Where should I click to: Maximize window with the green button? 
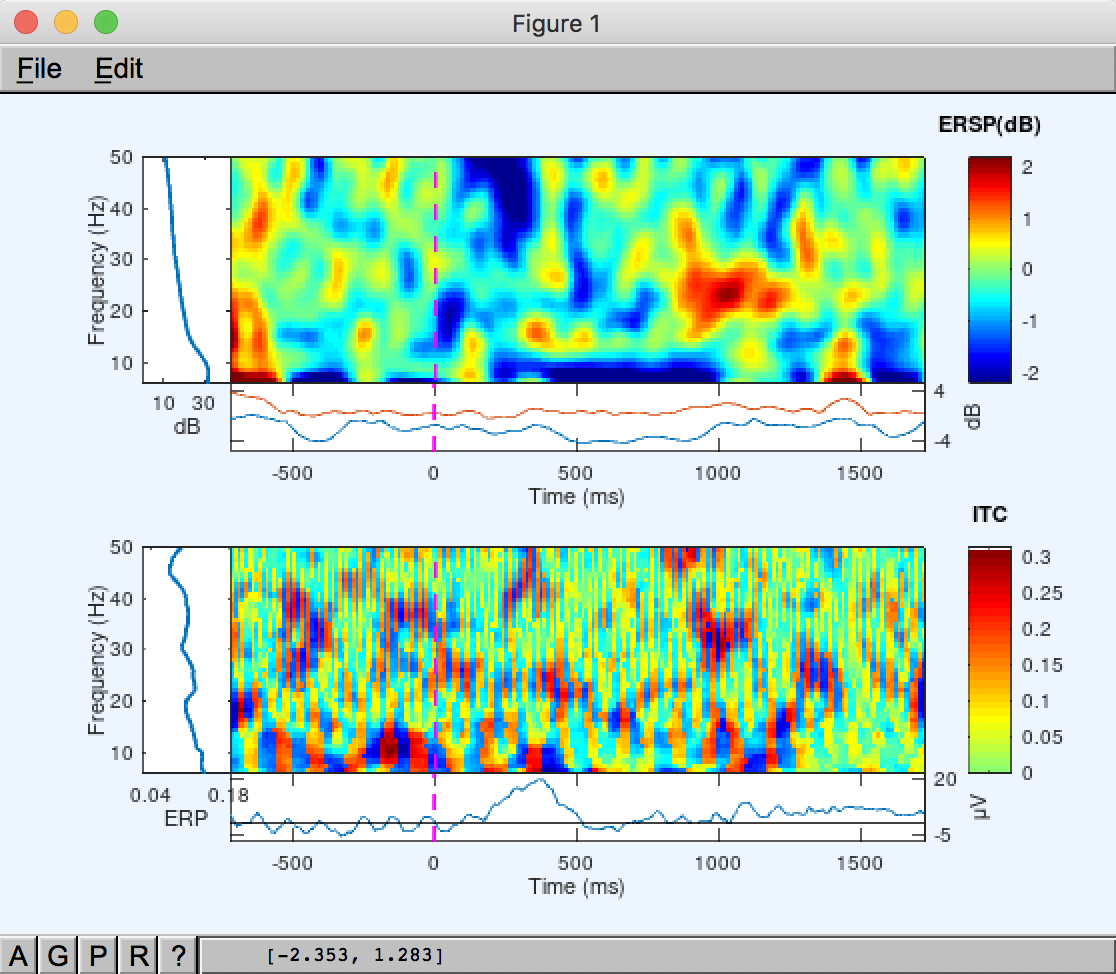pyautogui.click(x=105, y=21)
